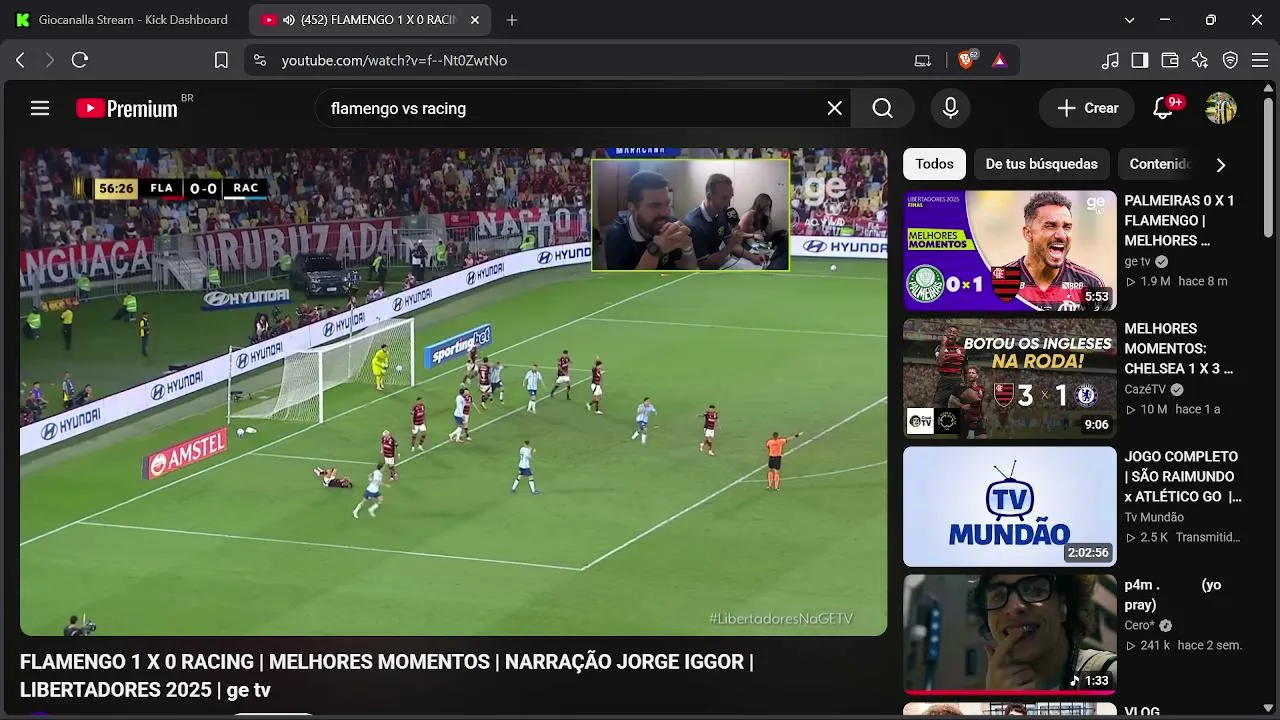Image resolution: width=1280 pixels, height=720 pixels.
Task: Run the search with the magnifier button
Action: tap(882, 108)
